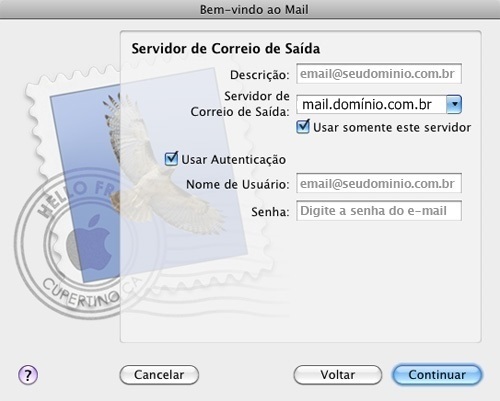Click the 'Senha:' label
This screenshot has height=401, width=500.
tap(270, 212)
